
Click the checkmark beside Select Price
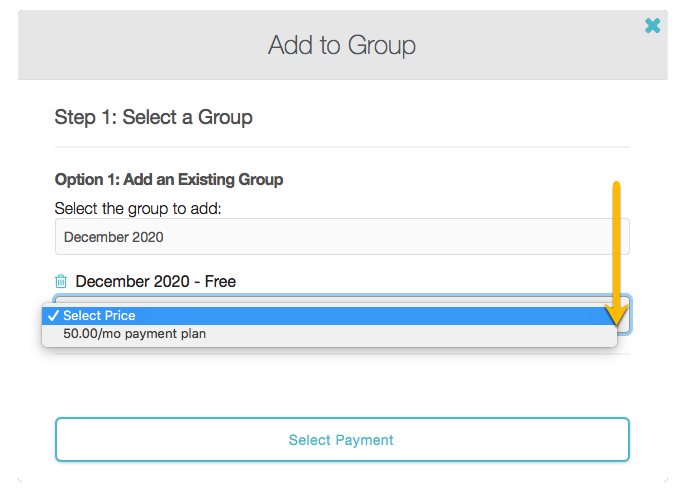53,316
